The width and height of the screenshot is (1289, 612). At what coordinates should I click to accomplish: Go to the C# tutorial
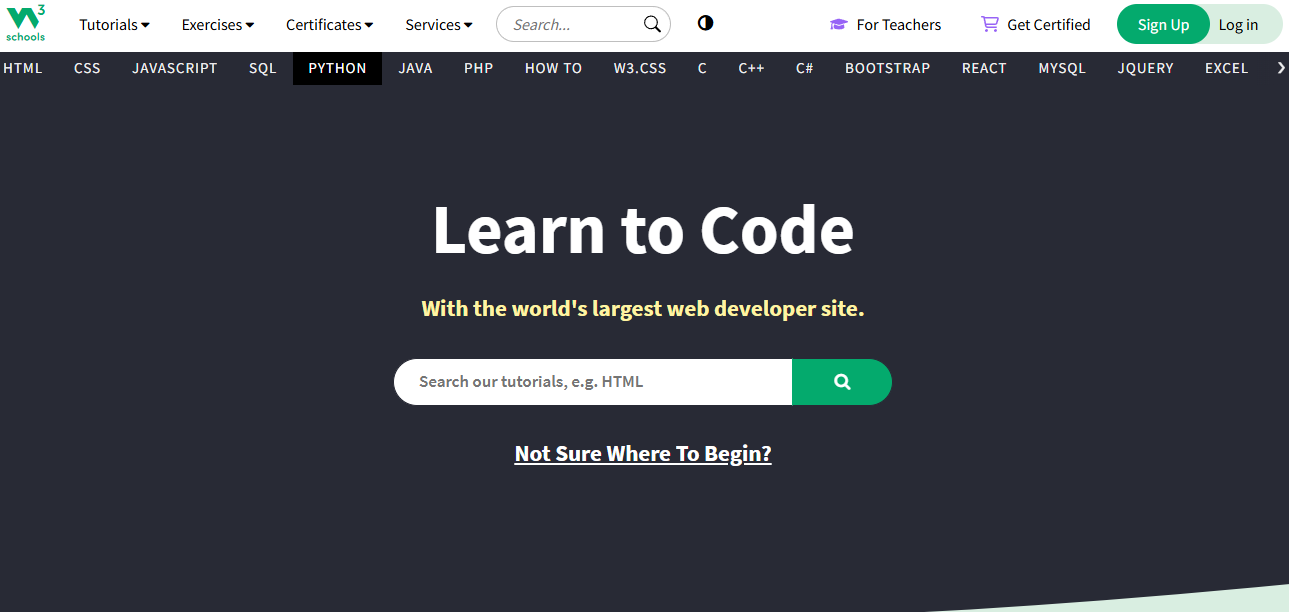[804, 68]
